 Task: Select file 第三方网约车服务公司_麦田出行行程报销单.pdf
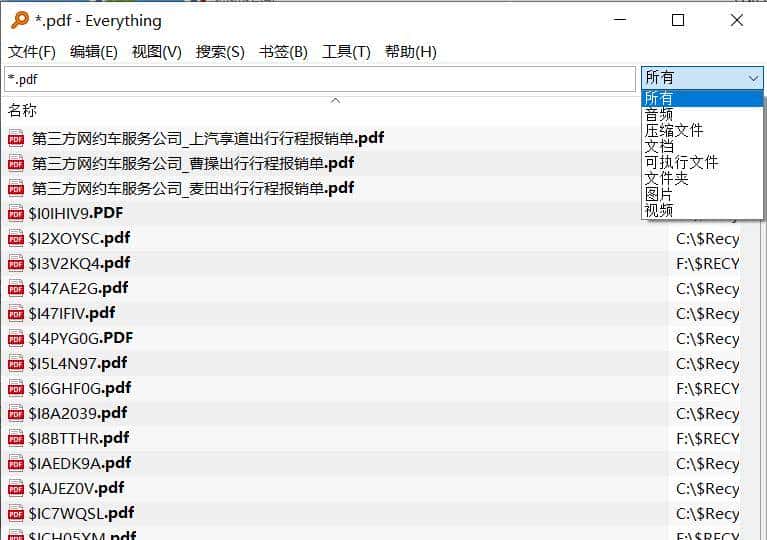tap(193, 188)
